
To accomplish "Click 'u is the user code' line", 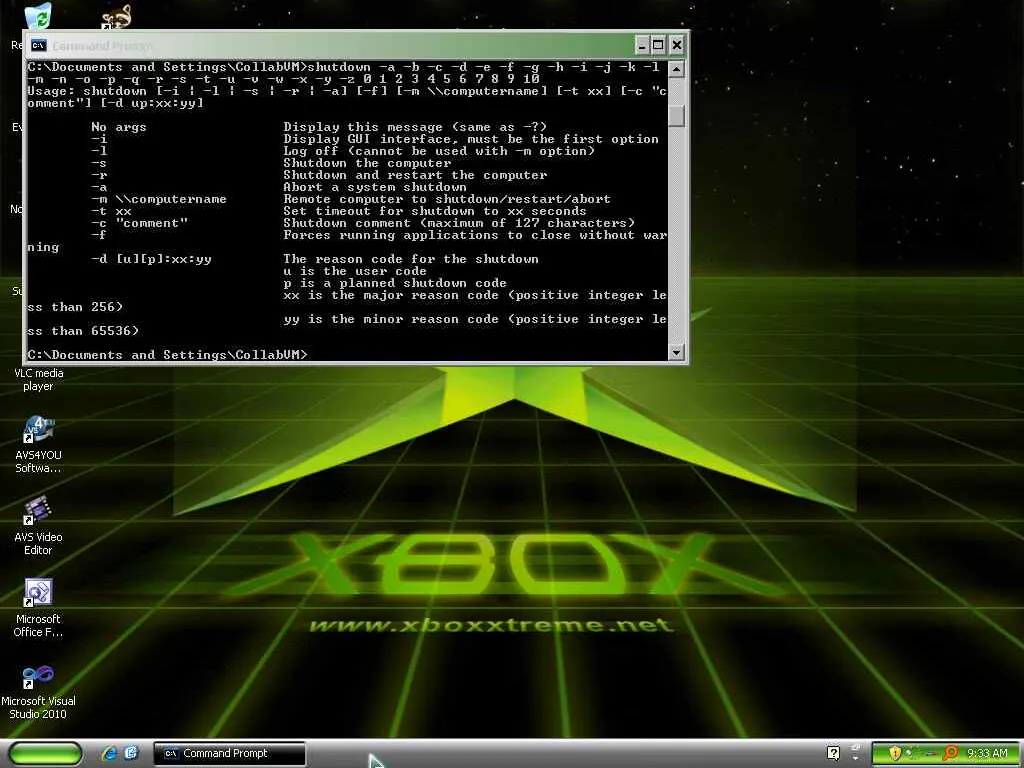I will click(355, 271).
